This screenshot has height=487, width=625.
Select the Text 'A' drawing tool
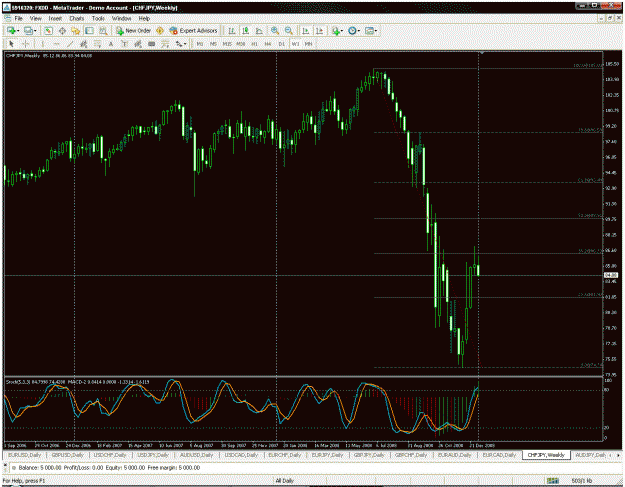pos(111,44)
